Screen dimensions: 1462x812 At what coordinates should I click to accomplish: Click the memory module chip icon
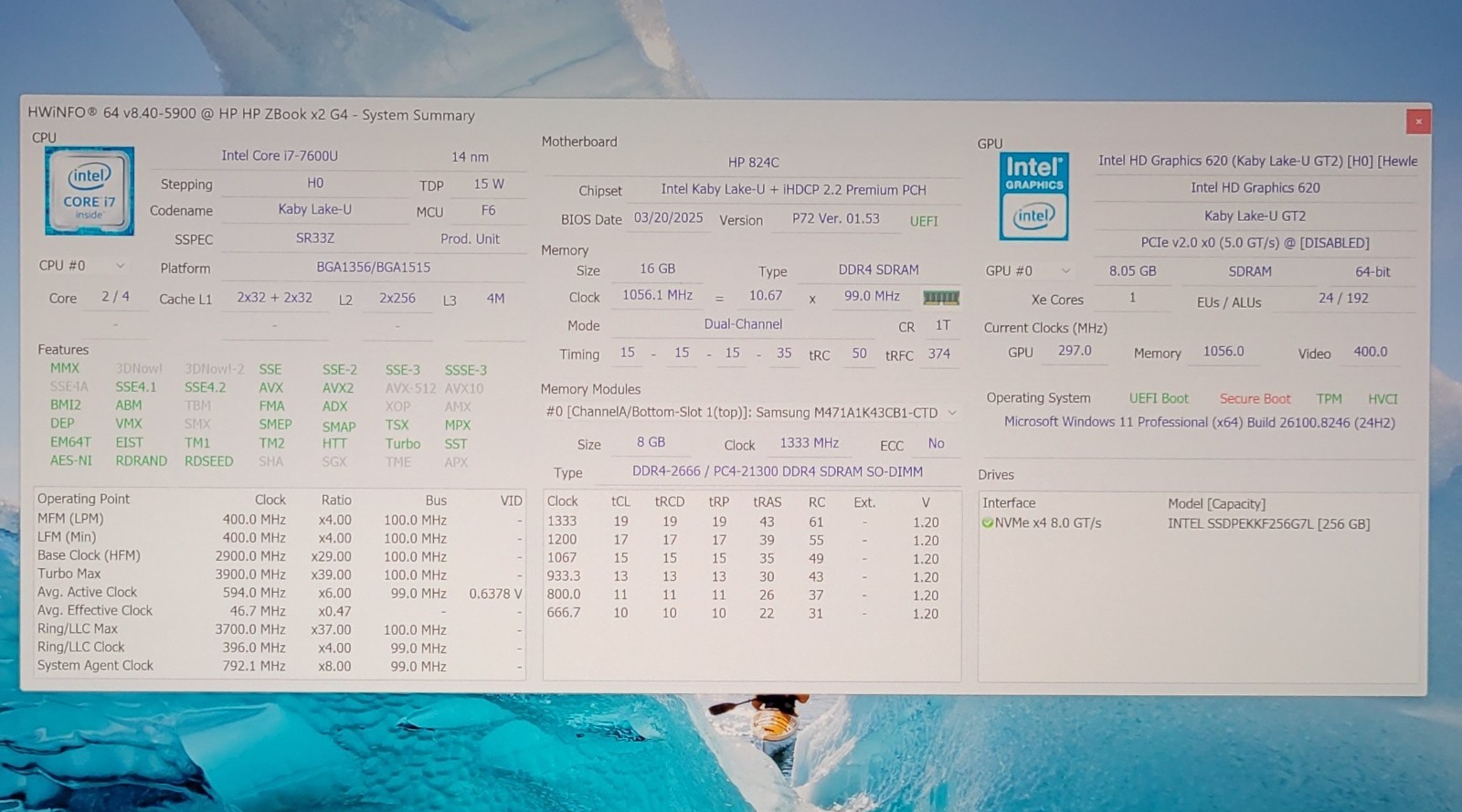pos(940,297)
